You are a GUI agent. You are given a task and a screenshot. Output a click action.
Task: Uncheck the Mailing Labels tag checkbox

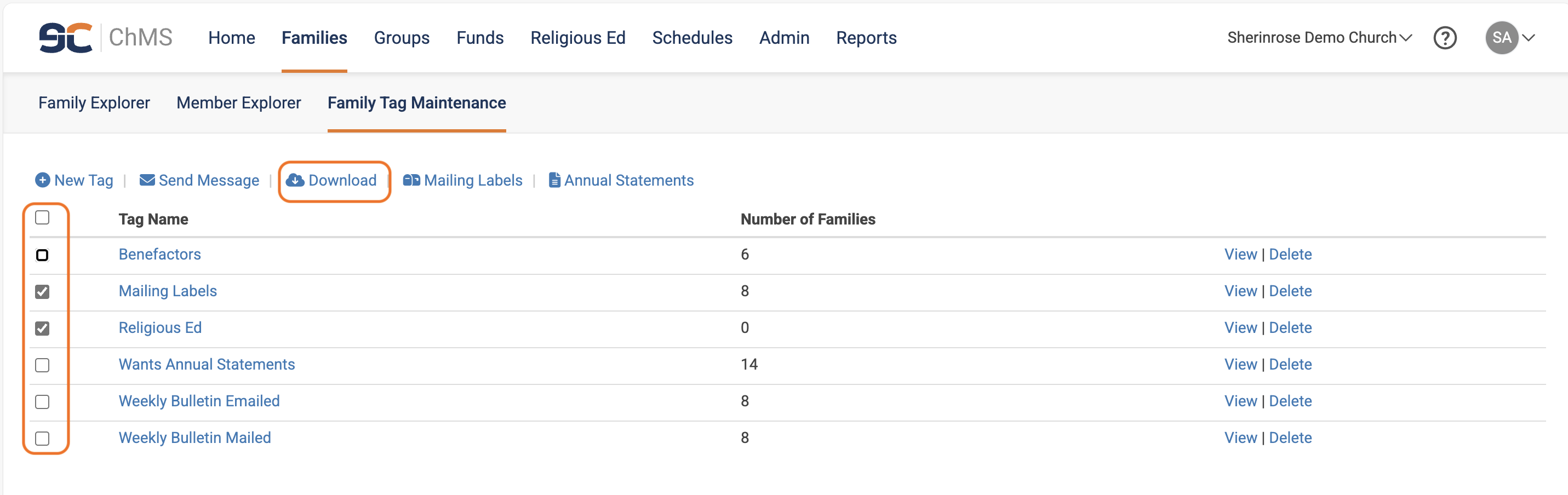click(x=42, y=292)
